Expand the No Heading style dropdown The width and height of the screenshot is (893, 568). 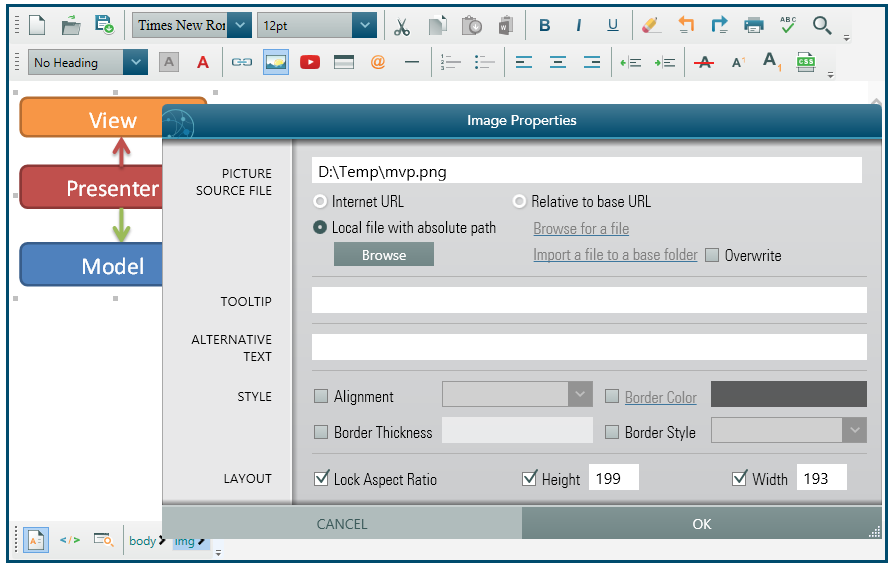click(x=135, y=62)
